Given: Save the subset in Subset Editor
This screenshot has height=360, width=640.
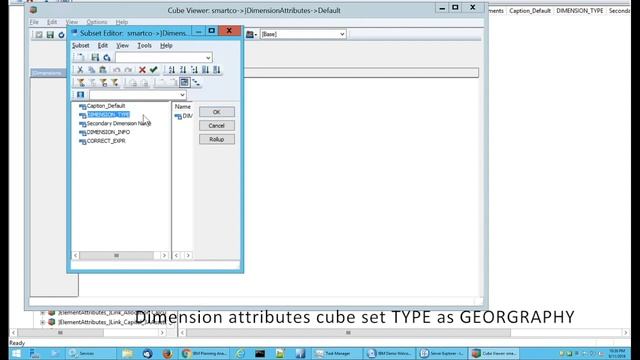Looking at the screenshot, I should tap(95, 58).
